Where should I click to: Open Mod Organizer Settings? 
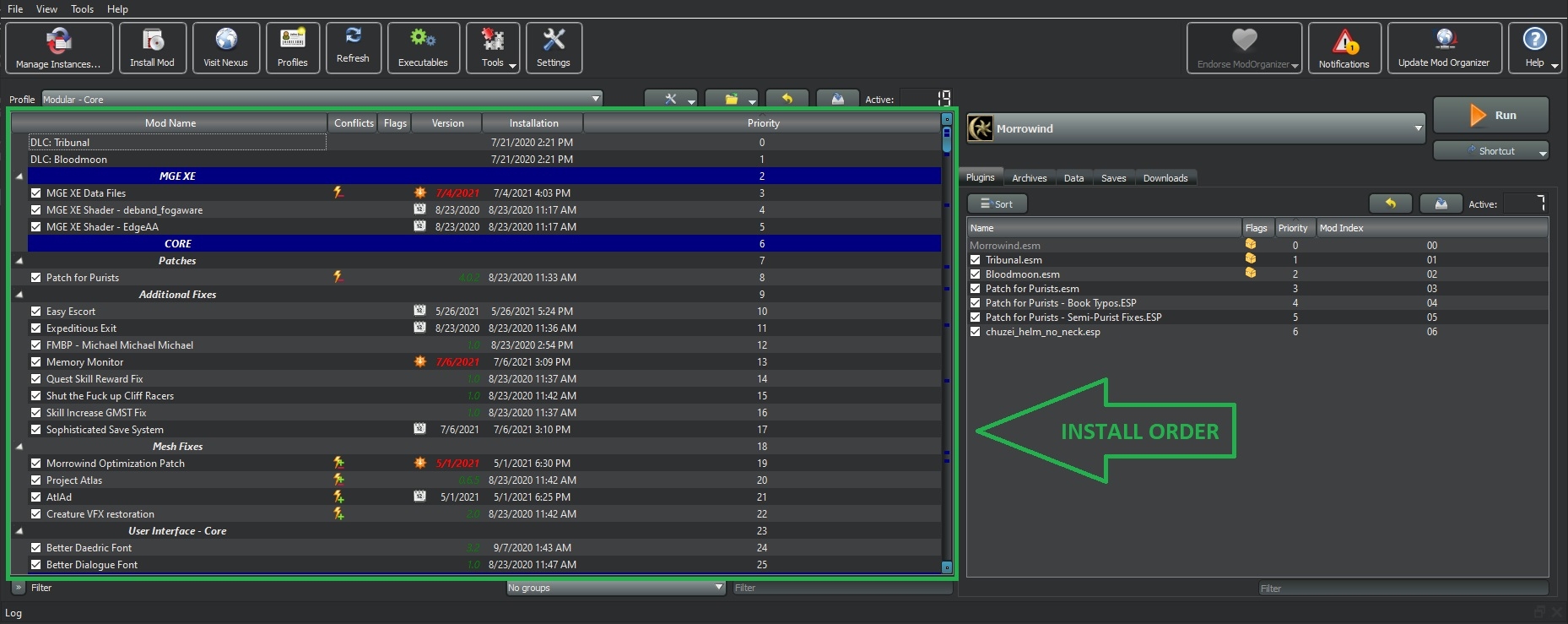[554, 48]
